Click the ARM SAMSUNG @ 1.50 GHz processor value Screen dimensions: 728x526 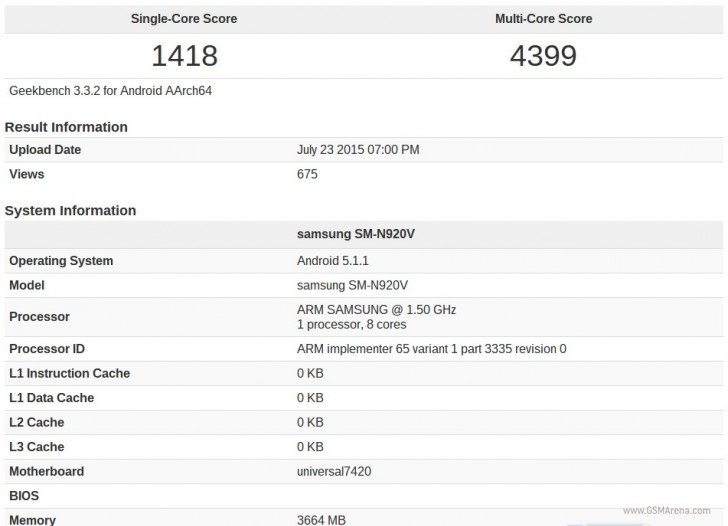(376, 310)
